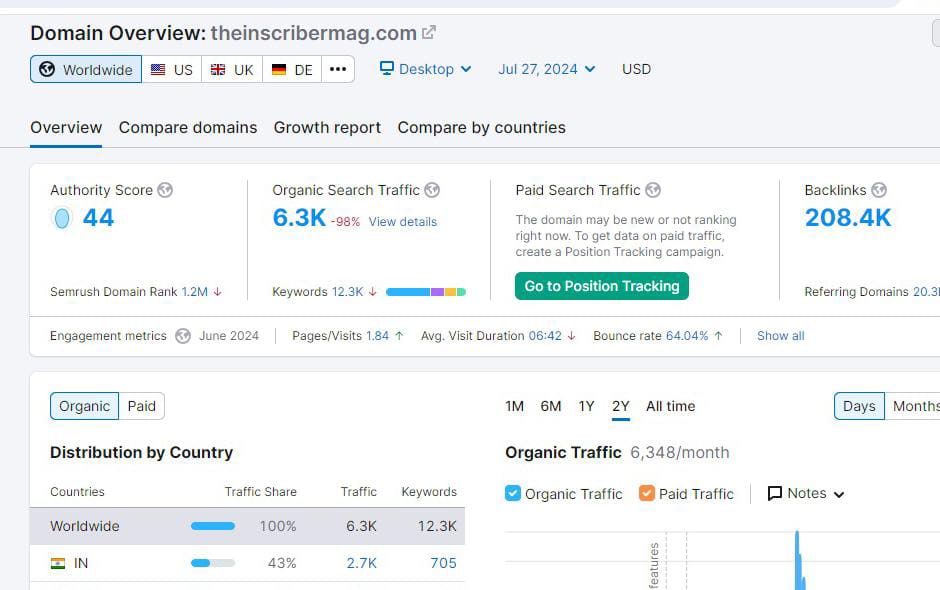Click globe icon next to Engagement metrics

coord(183,336)
